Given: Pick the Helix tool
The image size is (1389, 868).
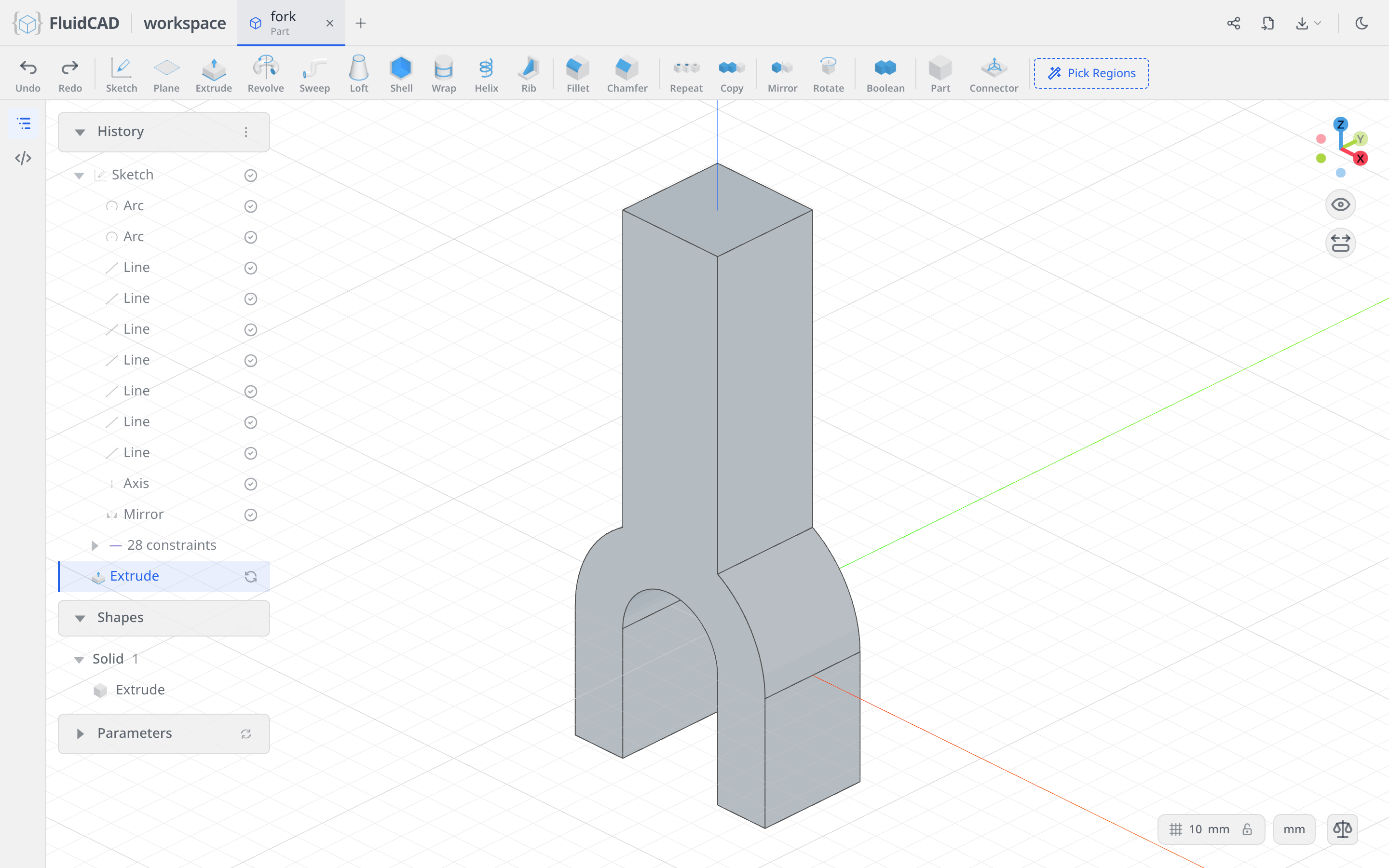Looking at the screenshot, I should [x=486, y=74].
